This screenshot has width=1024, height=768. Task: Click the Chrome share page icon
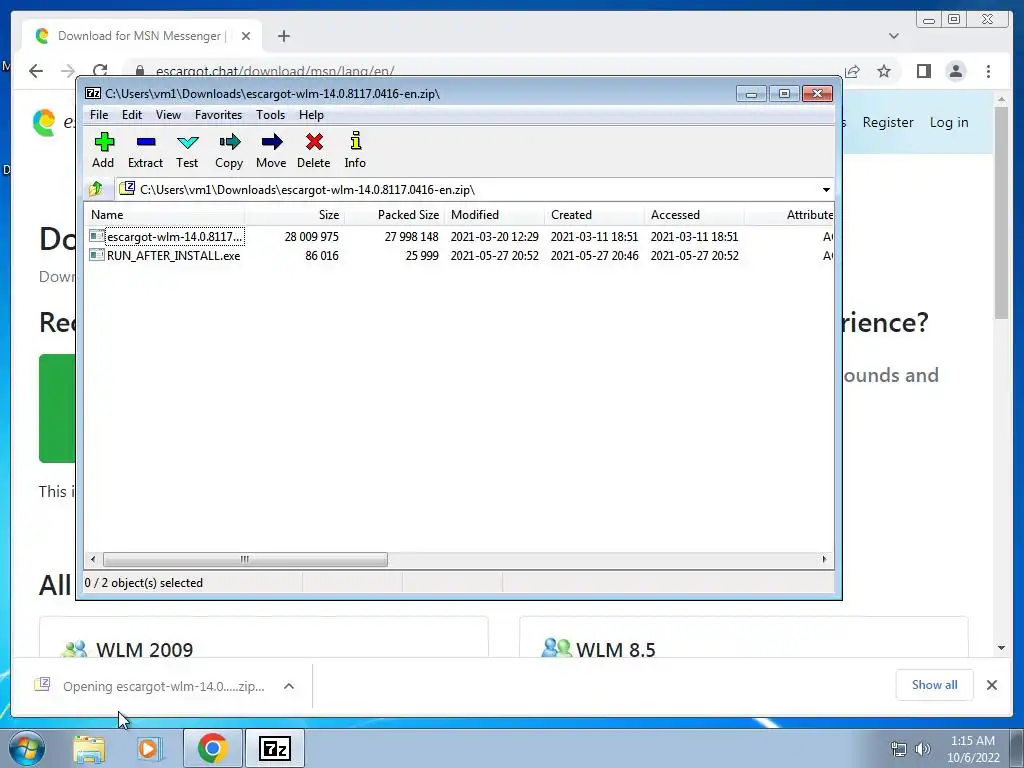(852, 71)
